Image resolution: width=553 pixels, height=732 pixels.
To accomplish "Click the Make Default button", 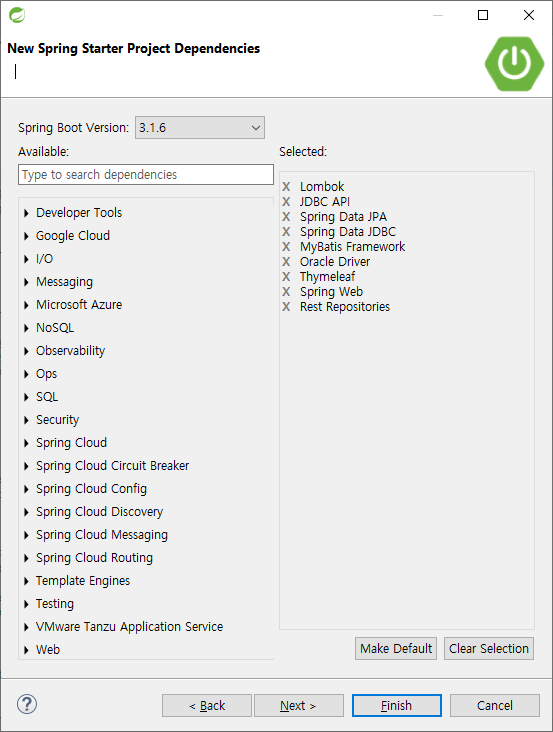I will (396, 648).
